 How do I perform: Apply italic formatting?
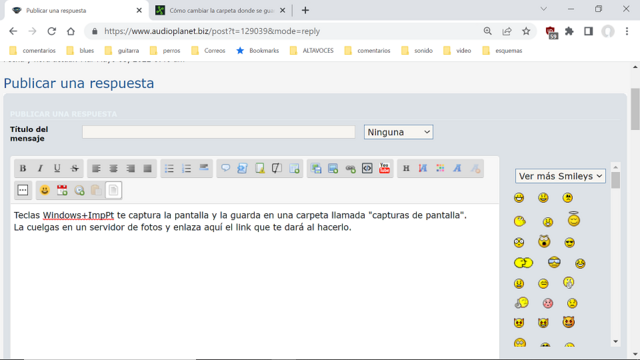40,168
